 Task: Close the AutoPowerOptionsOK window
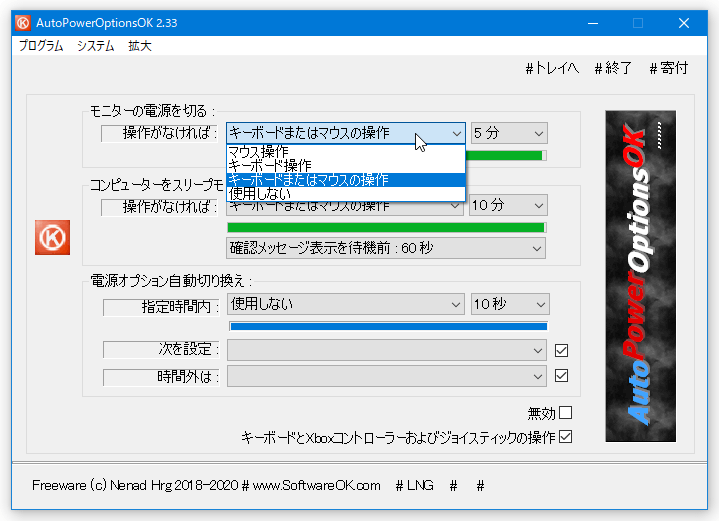[x=684, y=23]
